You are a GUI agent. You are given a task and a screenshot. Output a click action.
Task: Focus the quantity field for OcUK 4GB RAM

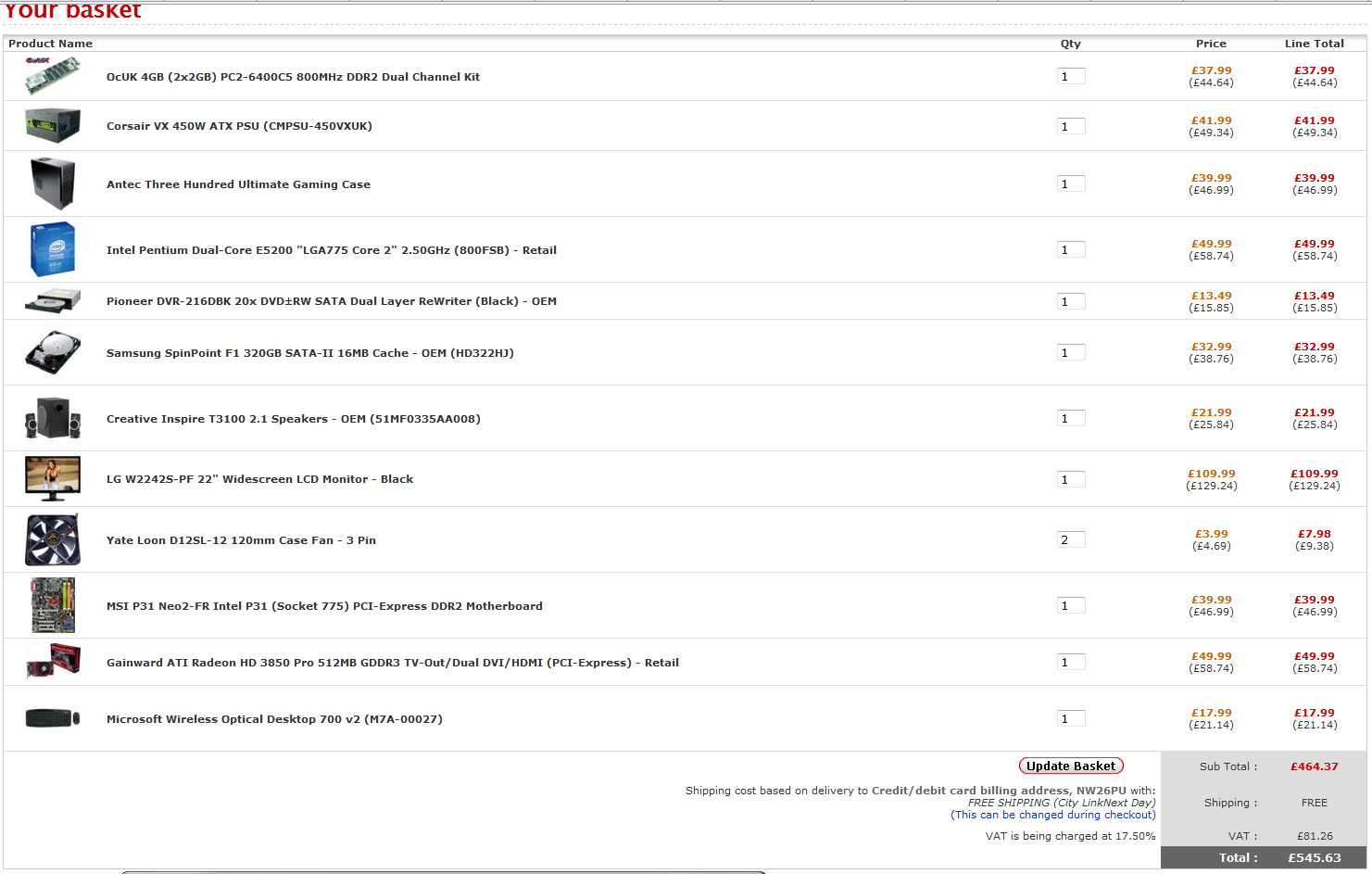click(1071, 76)
